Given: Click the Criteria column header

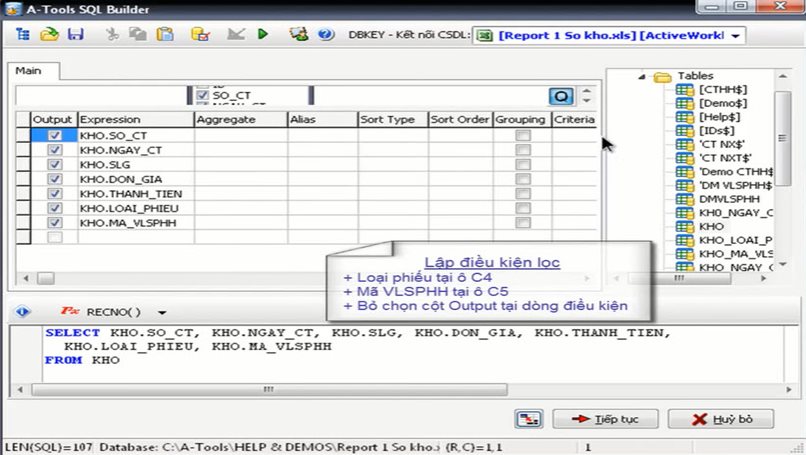Looking at the screenshot, I should click(x=574, y=119).
